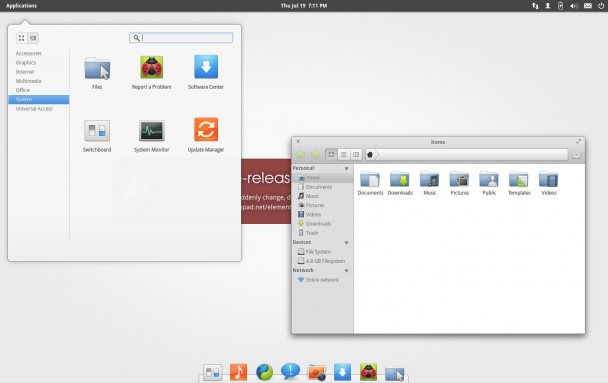
Task: Go back in the Home file window
Action: pyautogui.click(x=301, y=155)
